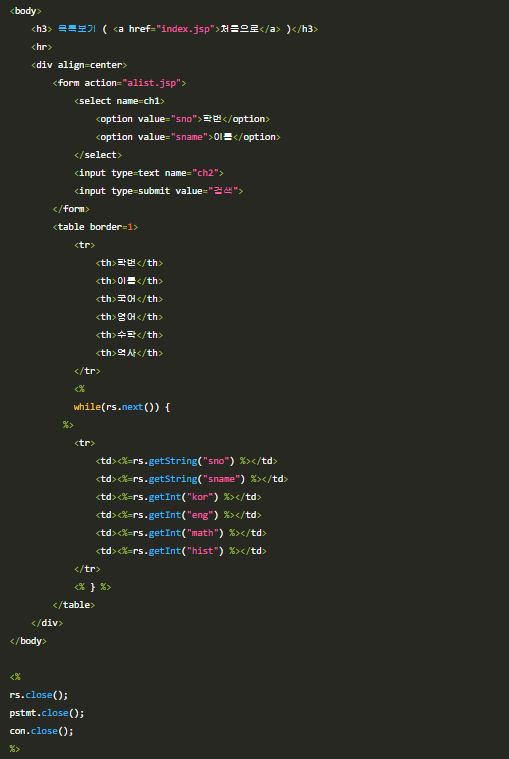The image size is (509, 759).
Task: Click the option line with value "sname"
Action: (188, 137)
